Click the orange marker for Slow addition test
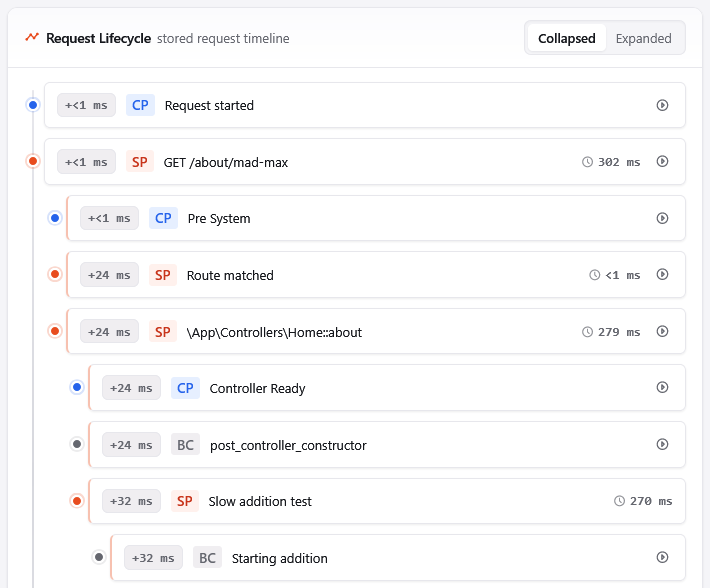 (x=77, y=501)
